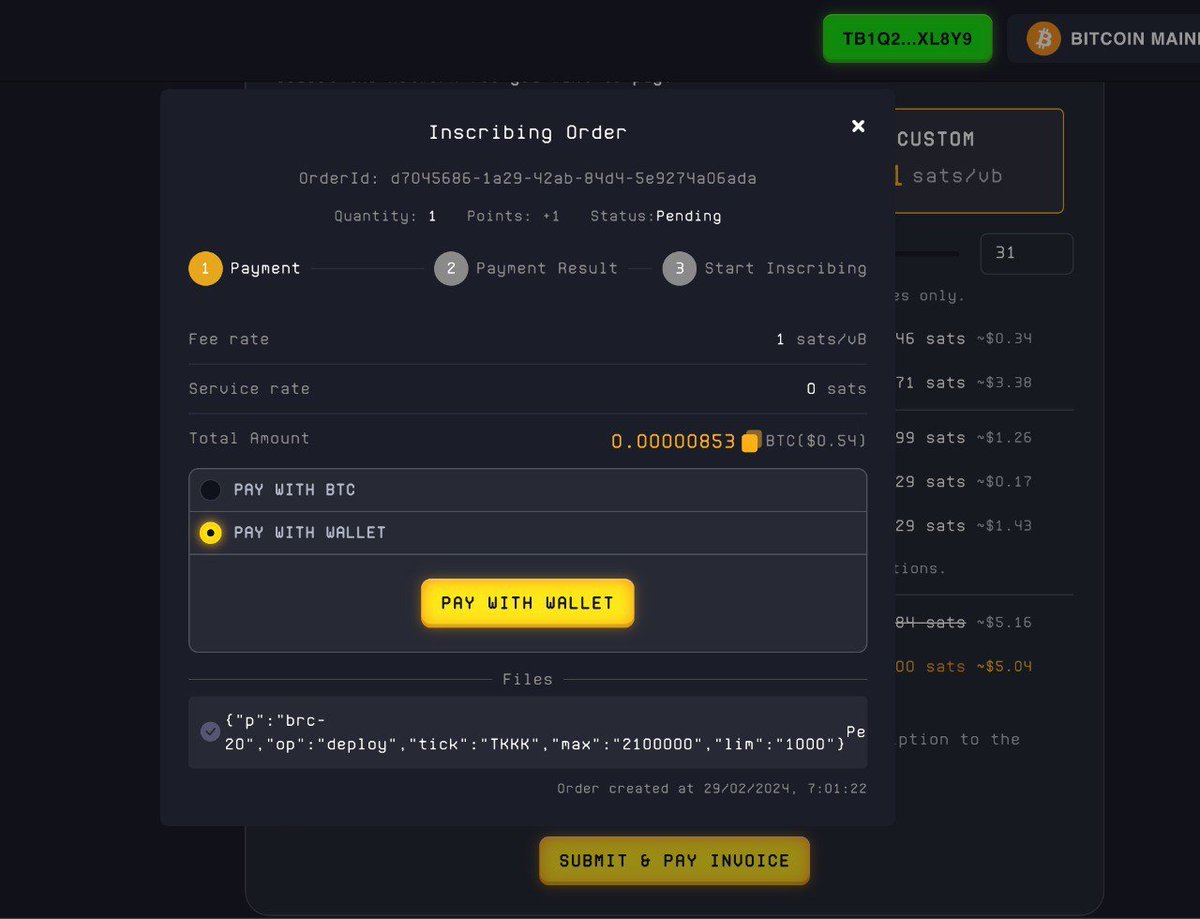This screenshot has height=919, width=1200.
Task: Click the Submit & Pay Invoice button
Action: point(674,860)
